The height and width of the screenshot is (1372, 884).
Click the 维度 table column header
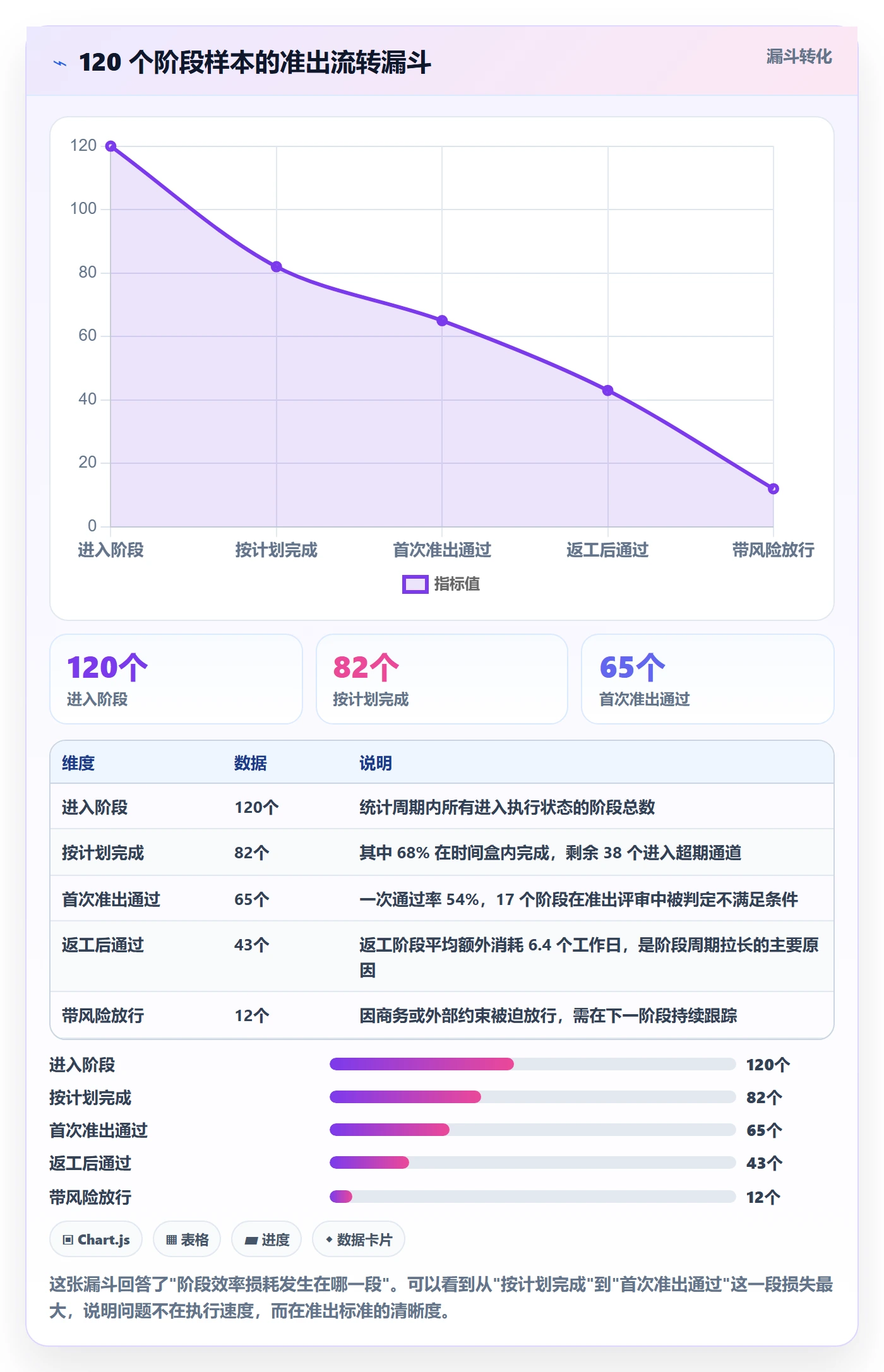[x=78, y=763]
